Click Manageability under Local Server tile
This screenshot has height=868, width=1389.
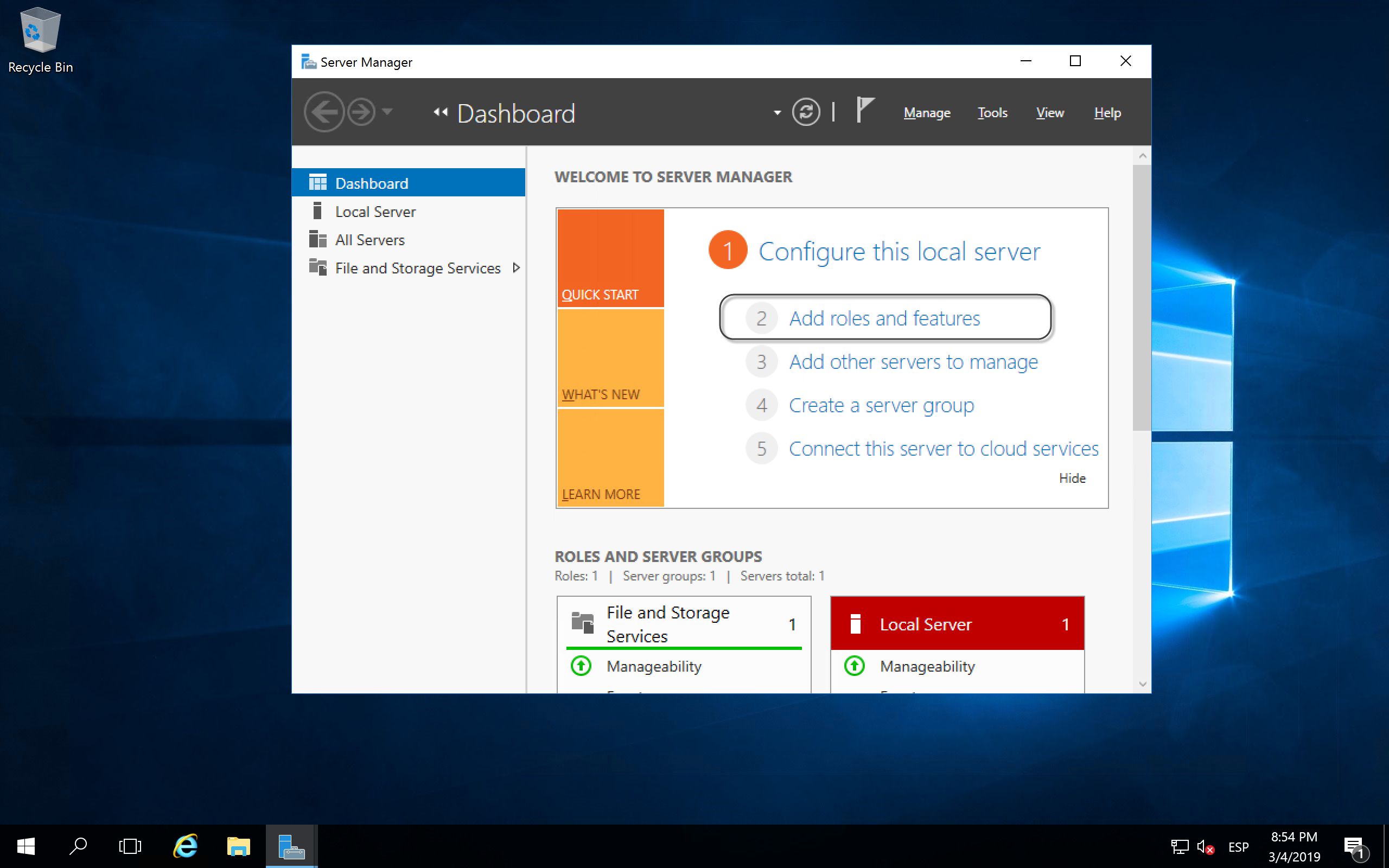pos(927,666)
